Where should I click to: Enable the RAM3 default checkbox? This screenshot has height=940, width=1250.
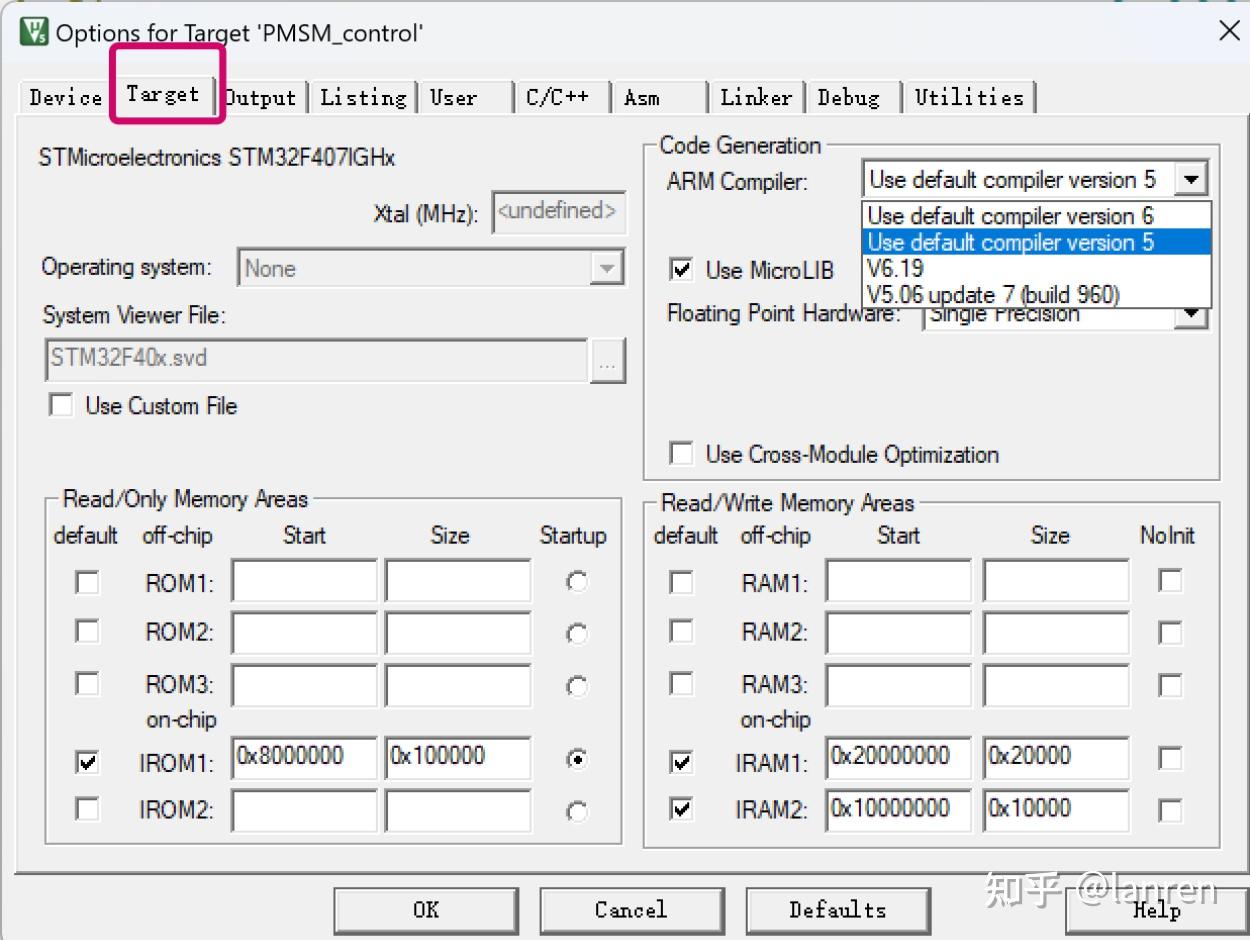click(681, 683)
